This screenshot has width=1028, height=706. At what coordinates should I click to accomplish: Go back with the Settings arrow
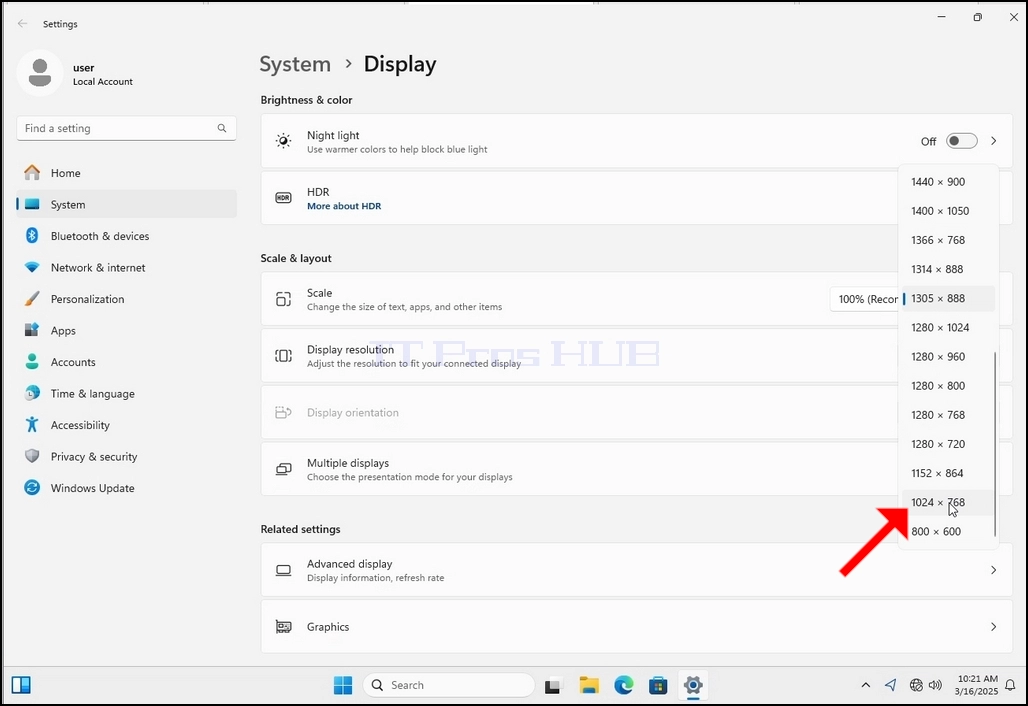[x=22, y=24]
